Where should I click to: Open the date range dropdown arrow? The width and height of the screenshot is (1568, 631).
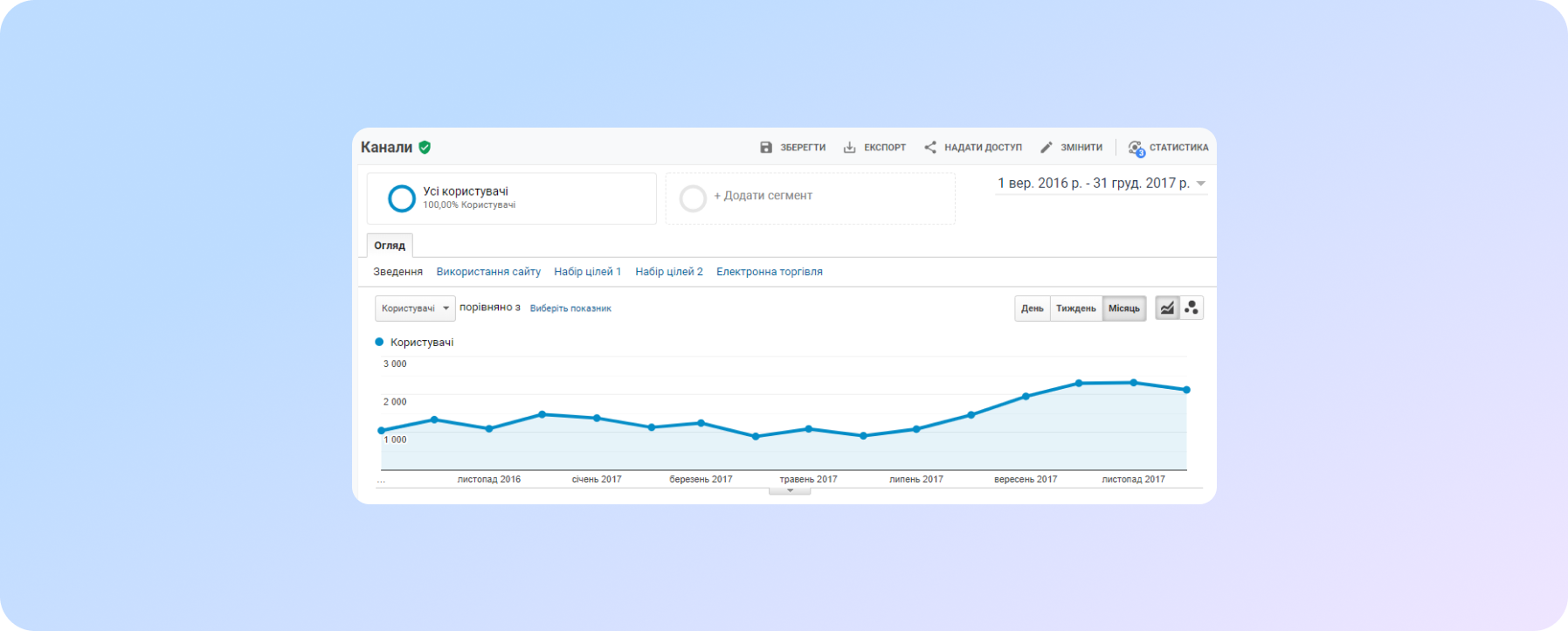[1201, 184]
